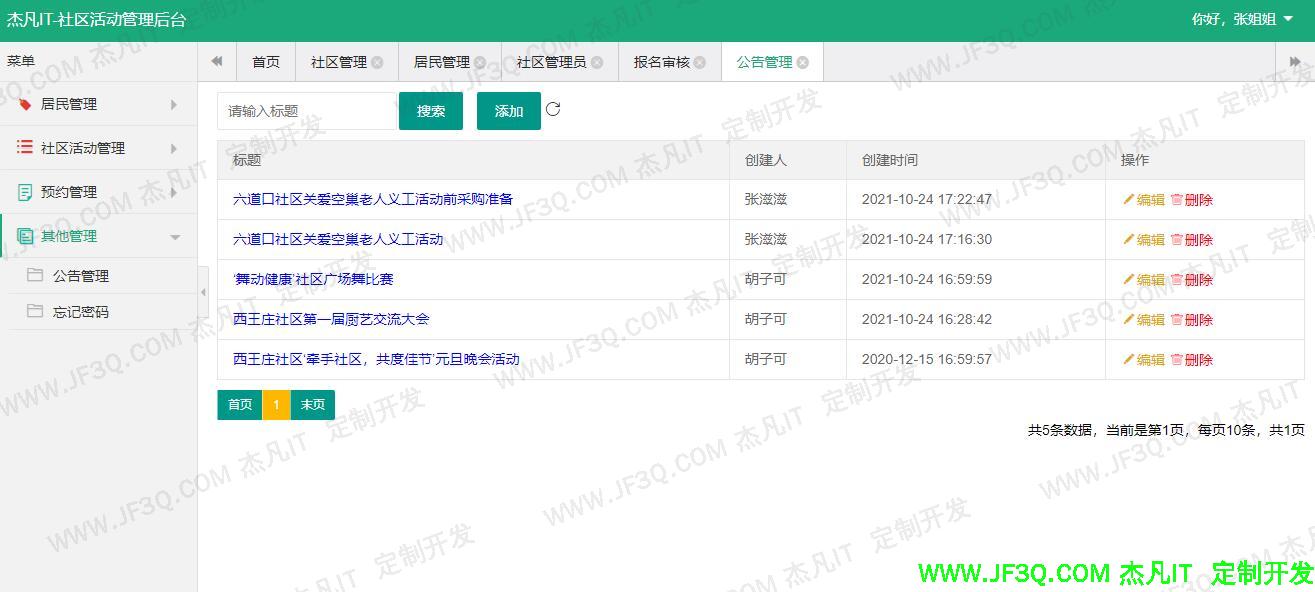Open the 张姐姐 user dropdown menu
This screenshot has height=592, width=1315.
pyautogui.click(x=1243, y=17)
